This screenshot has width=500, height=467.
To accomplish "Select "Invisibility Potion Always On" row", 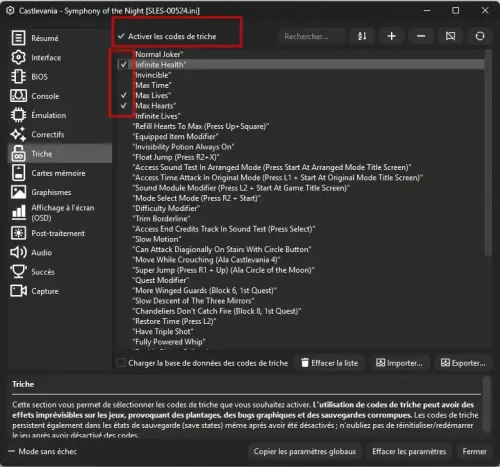I will pyautogui.click(x=301, y=147).
